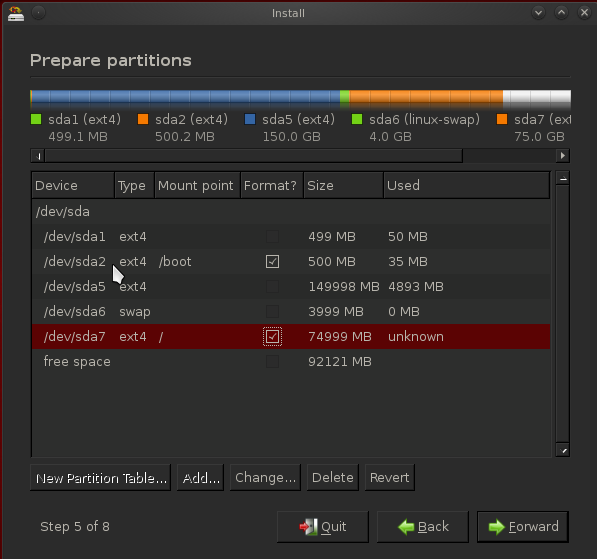Select the /dev/sda tree row

pyautogui.click(x=291, y=212)
